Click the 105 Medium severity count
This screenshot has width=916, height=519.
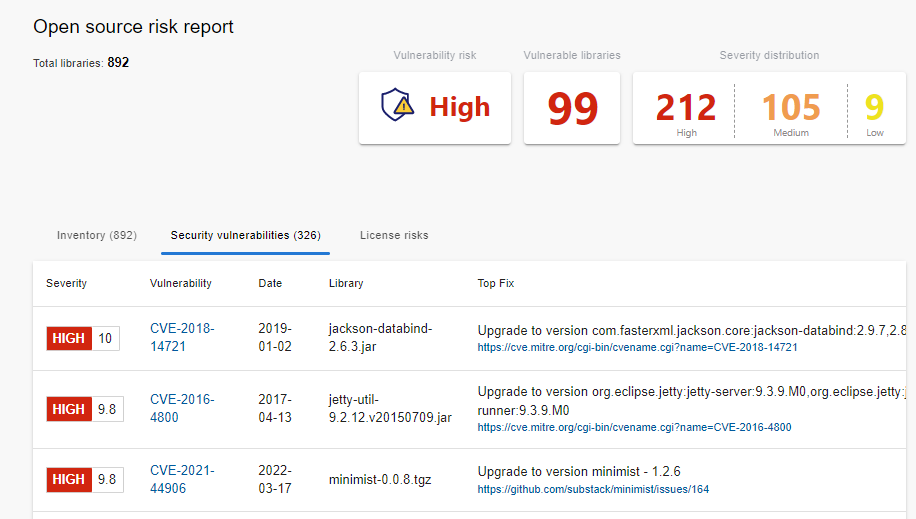pyautogui.click(x=791, y=108)
